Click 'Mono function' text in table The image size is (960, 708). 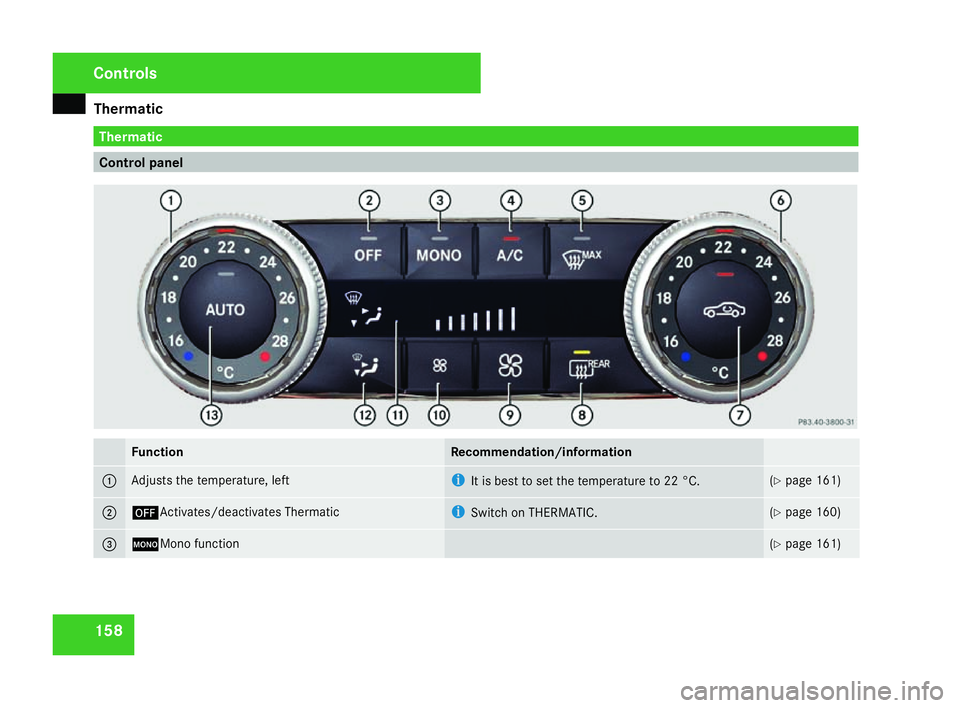coord(200,544)
